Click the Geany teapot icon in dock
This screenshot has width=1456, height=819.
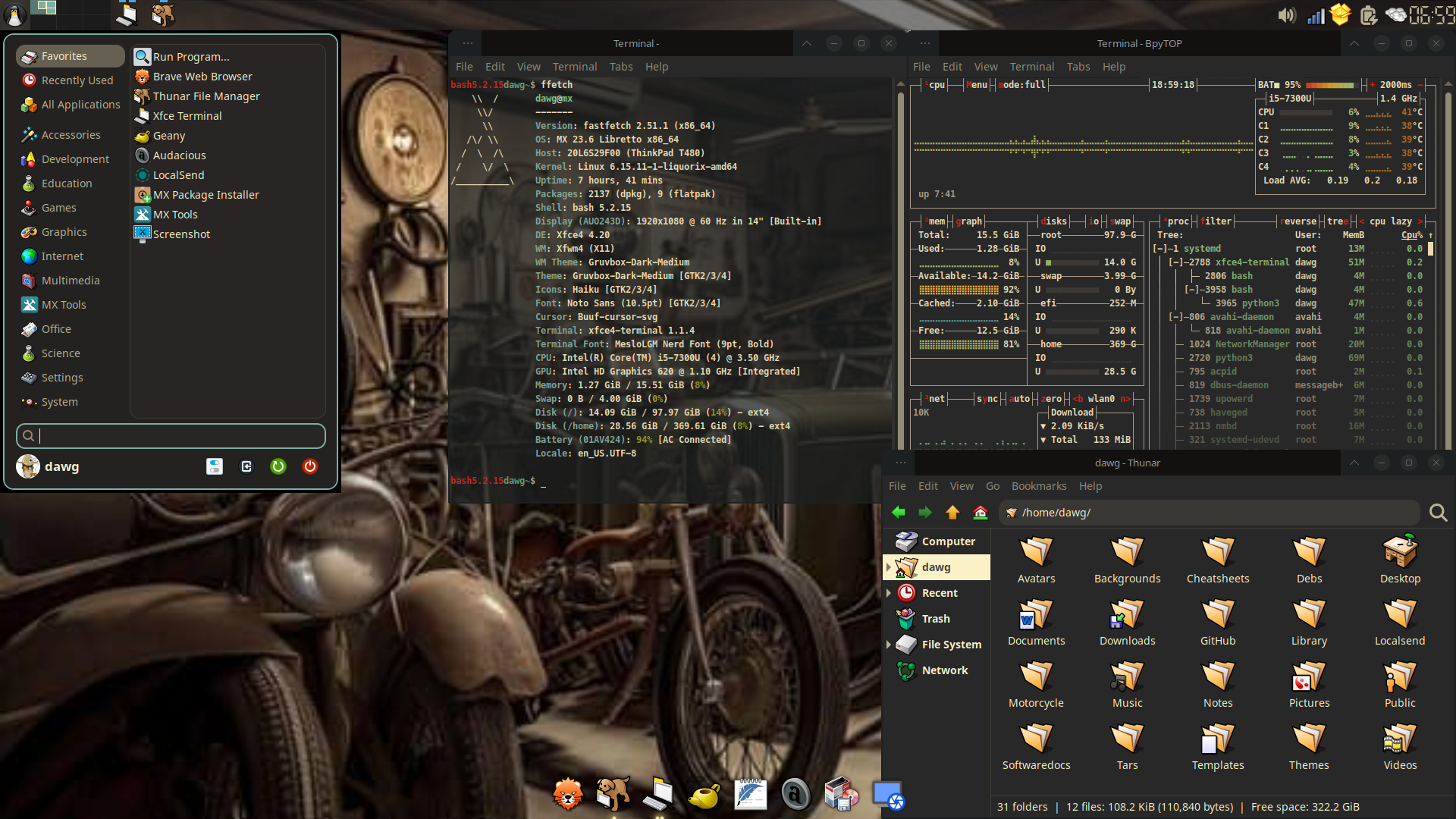click(704, 796)
